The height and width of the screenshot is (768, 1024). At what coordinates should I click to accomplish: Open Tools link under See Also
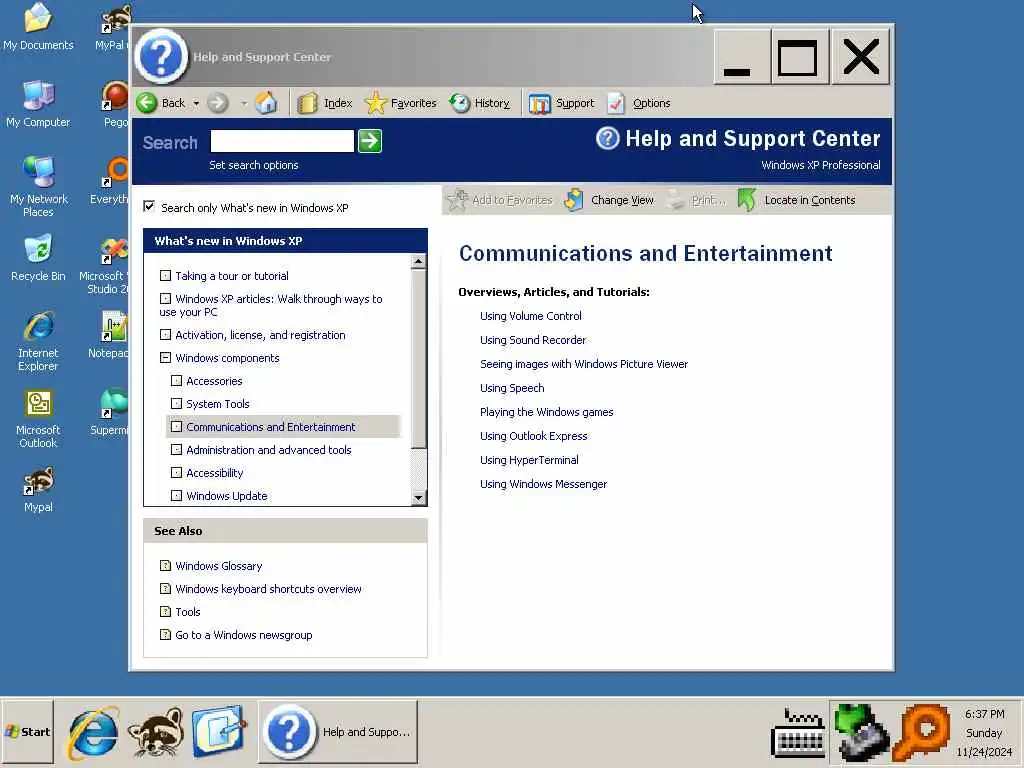187,612
